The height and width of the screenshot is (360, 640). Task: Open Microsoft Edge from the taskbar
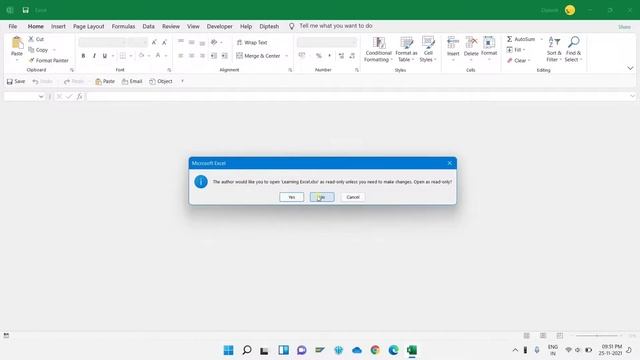[393, 350]
